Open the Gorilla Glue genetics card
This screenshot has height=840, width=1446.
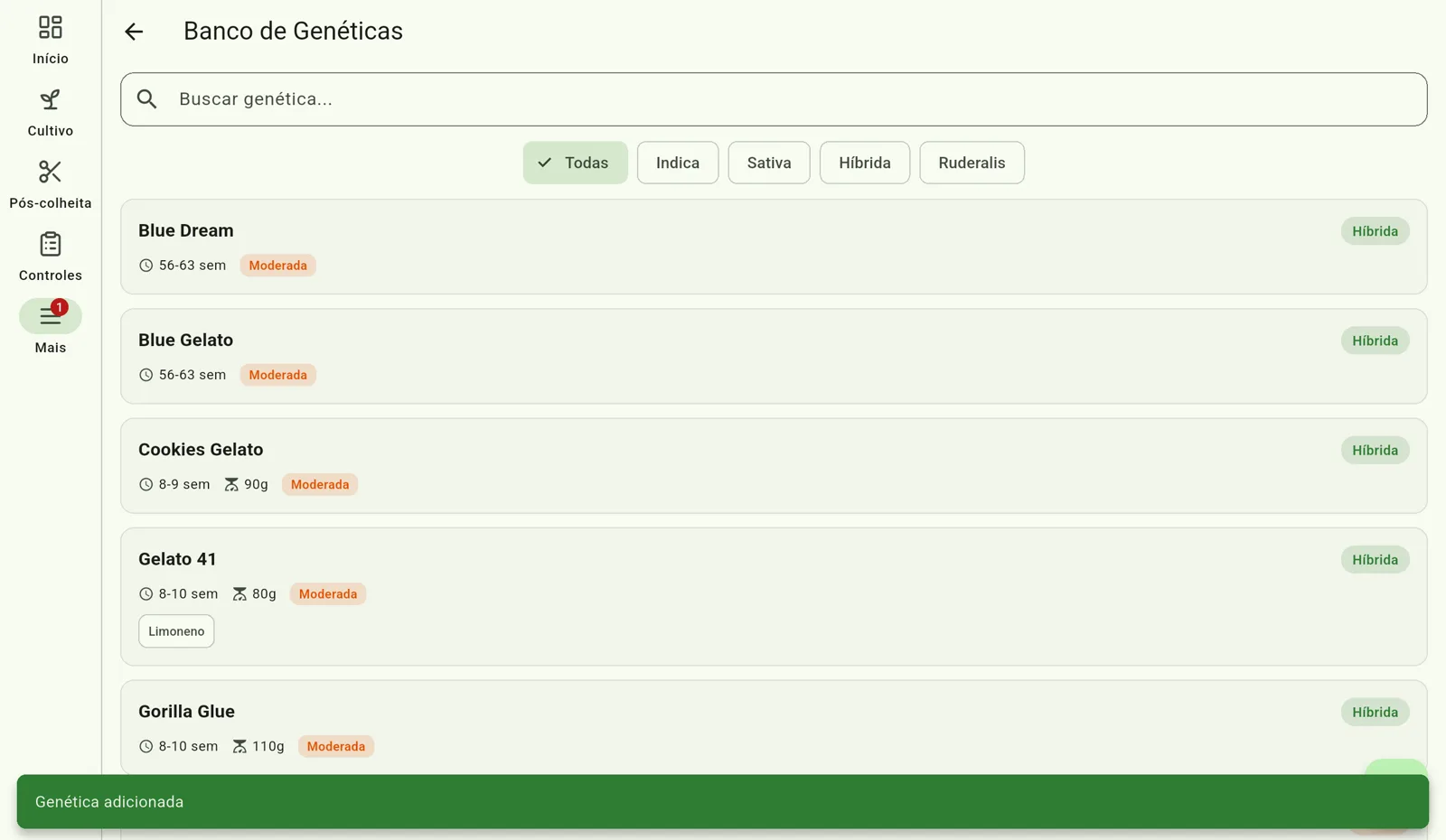point(774,727)
